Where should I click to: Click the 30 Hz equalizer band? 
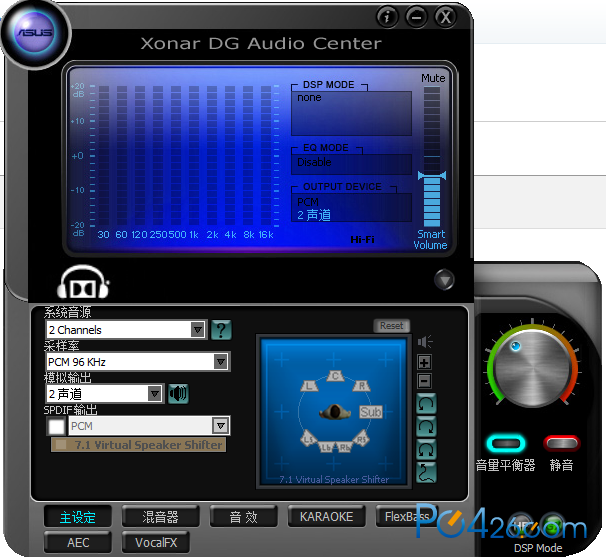[x=104, y=155]
